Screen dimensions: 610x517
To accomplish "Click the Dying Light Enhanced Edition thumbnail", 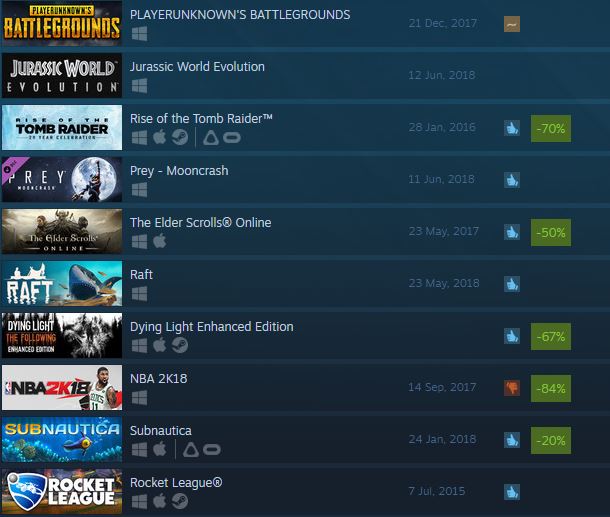I will 62,335.
